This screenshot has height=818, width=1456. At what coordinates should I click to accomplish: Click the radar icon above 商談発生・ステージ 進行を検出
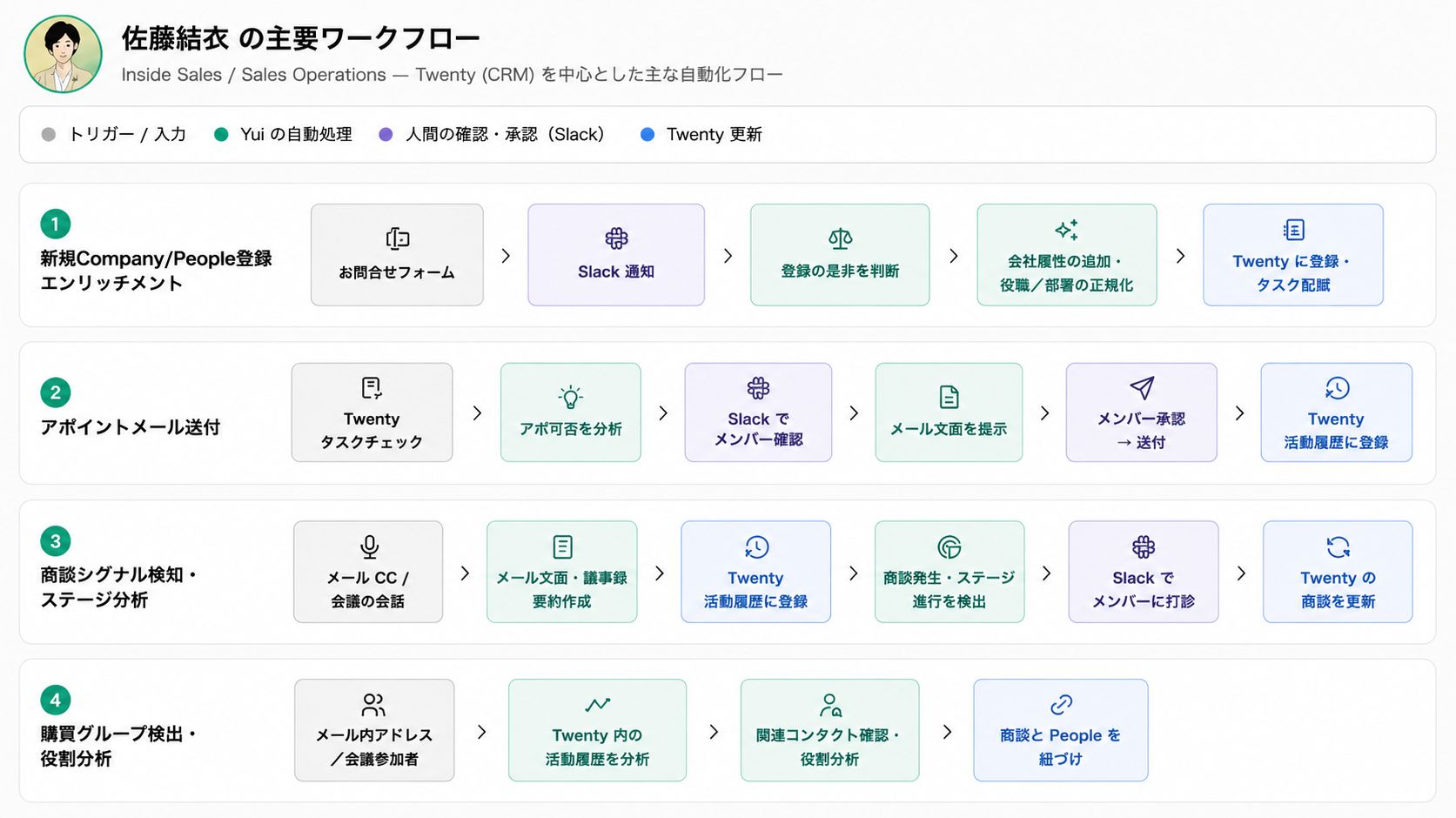coord(949,546)
